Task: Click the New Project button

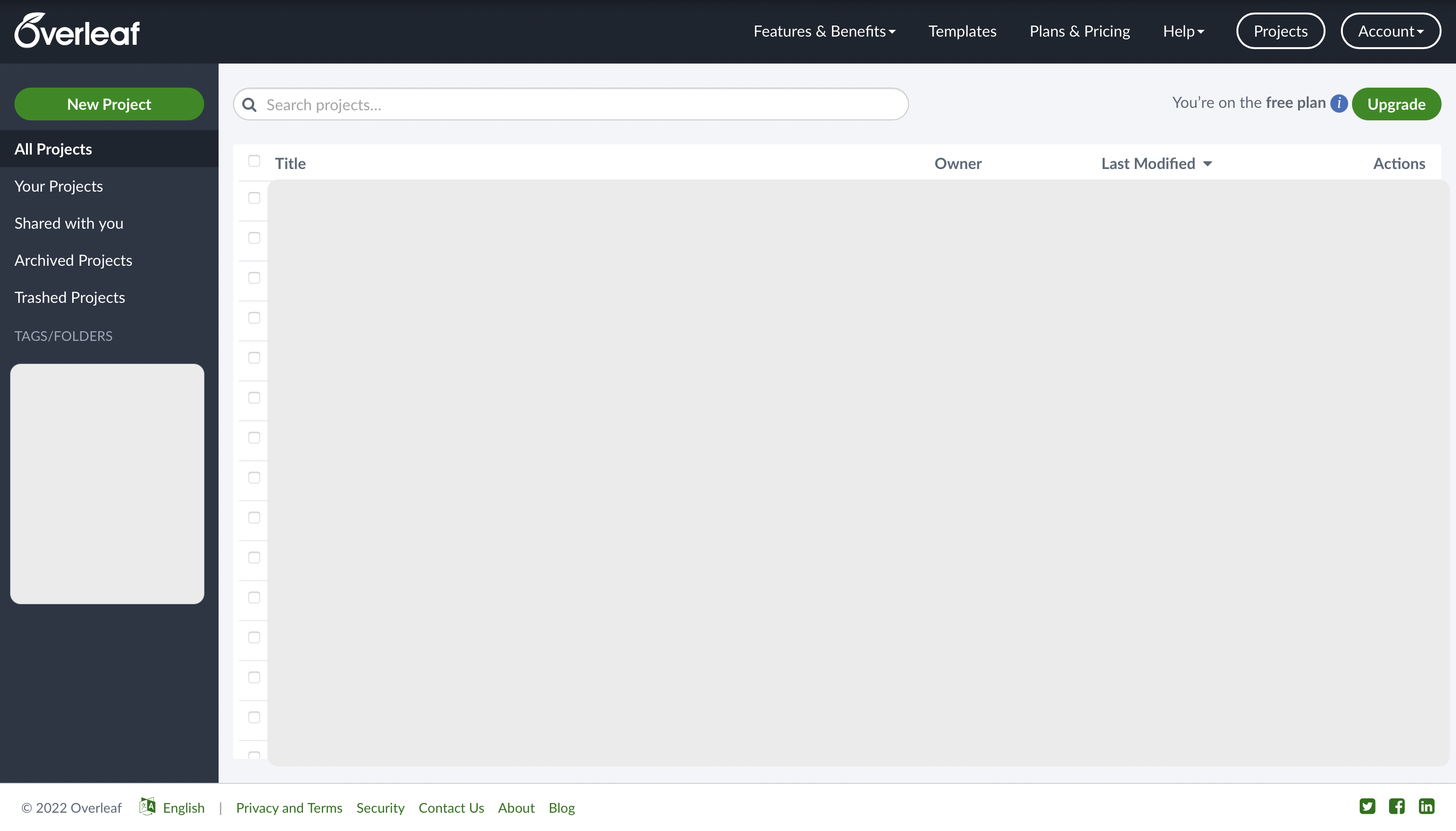Action: 109,104
